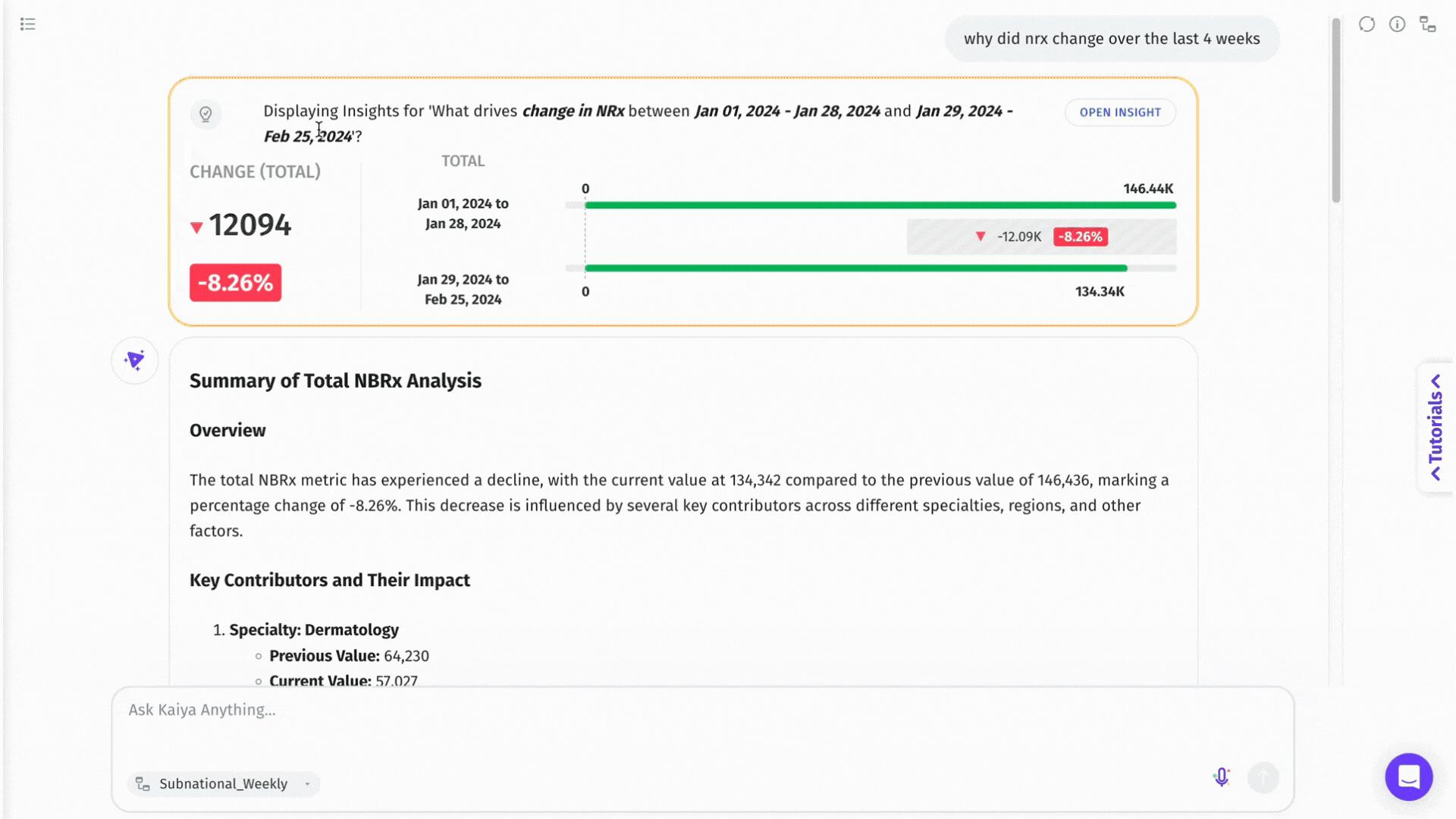The height and width of the screenshot is (819, 1456).
Task: Open the chat list sidebar icon
Action: click(28, 24)
